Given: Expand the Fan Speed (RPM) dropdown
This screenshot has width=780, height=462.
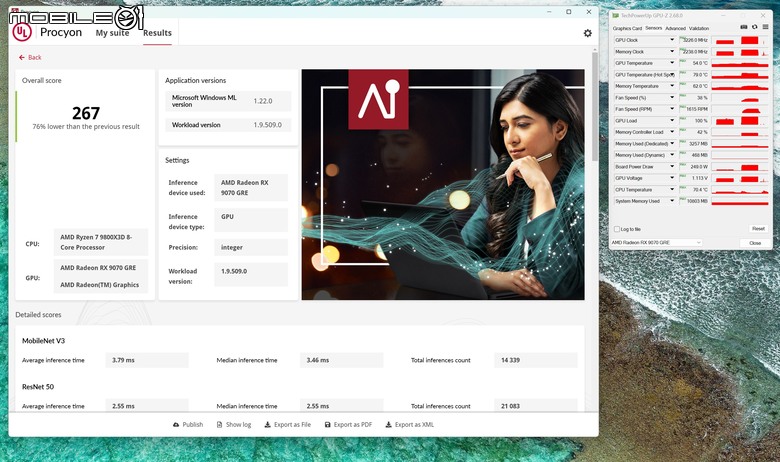Looking at the screenshot, I should [x=672, y=109].
